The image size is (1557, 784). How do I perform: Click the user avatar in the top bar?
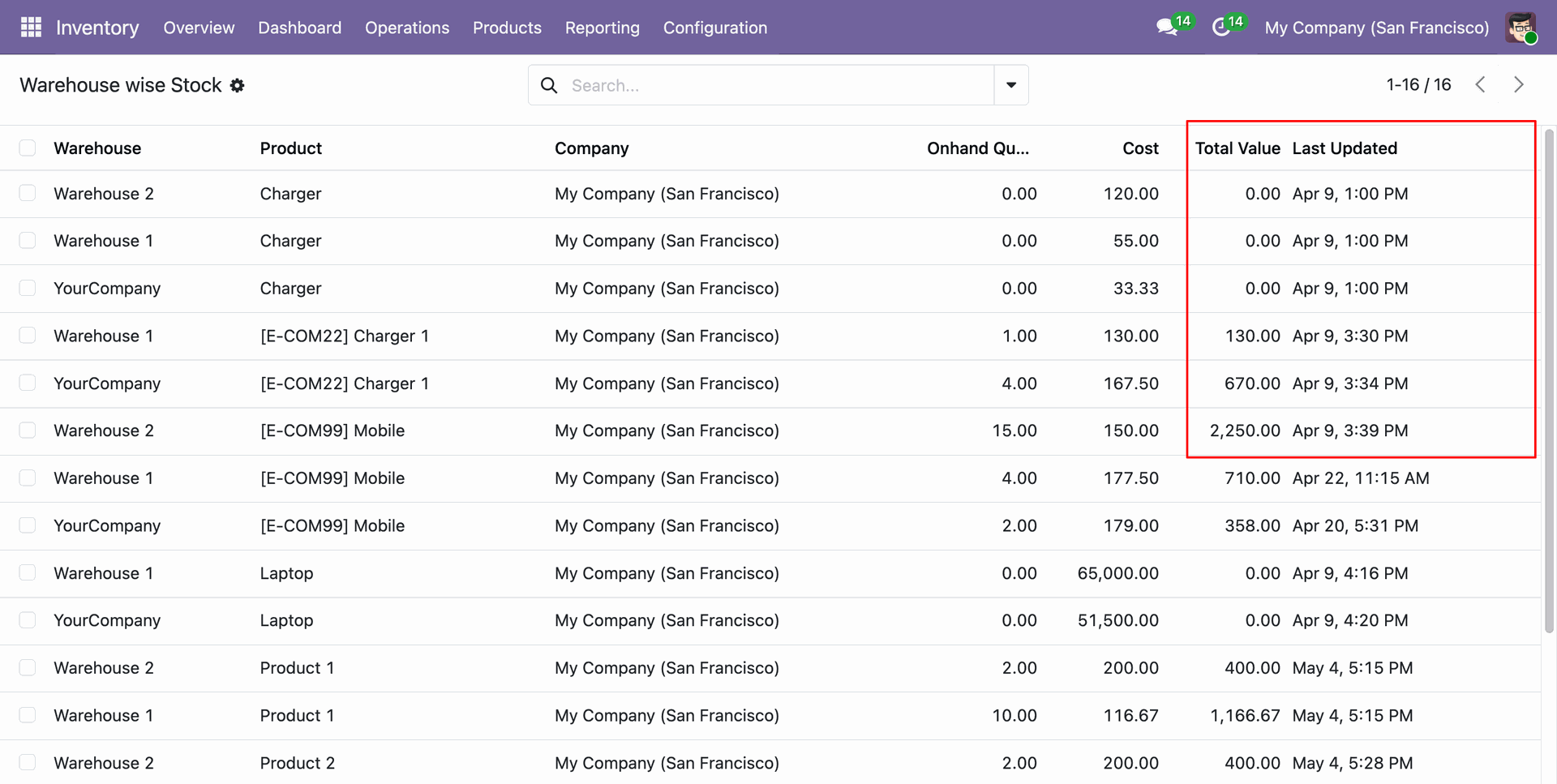click(x=1521, y=28)
